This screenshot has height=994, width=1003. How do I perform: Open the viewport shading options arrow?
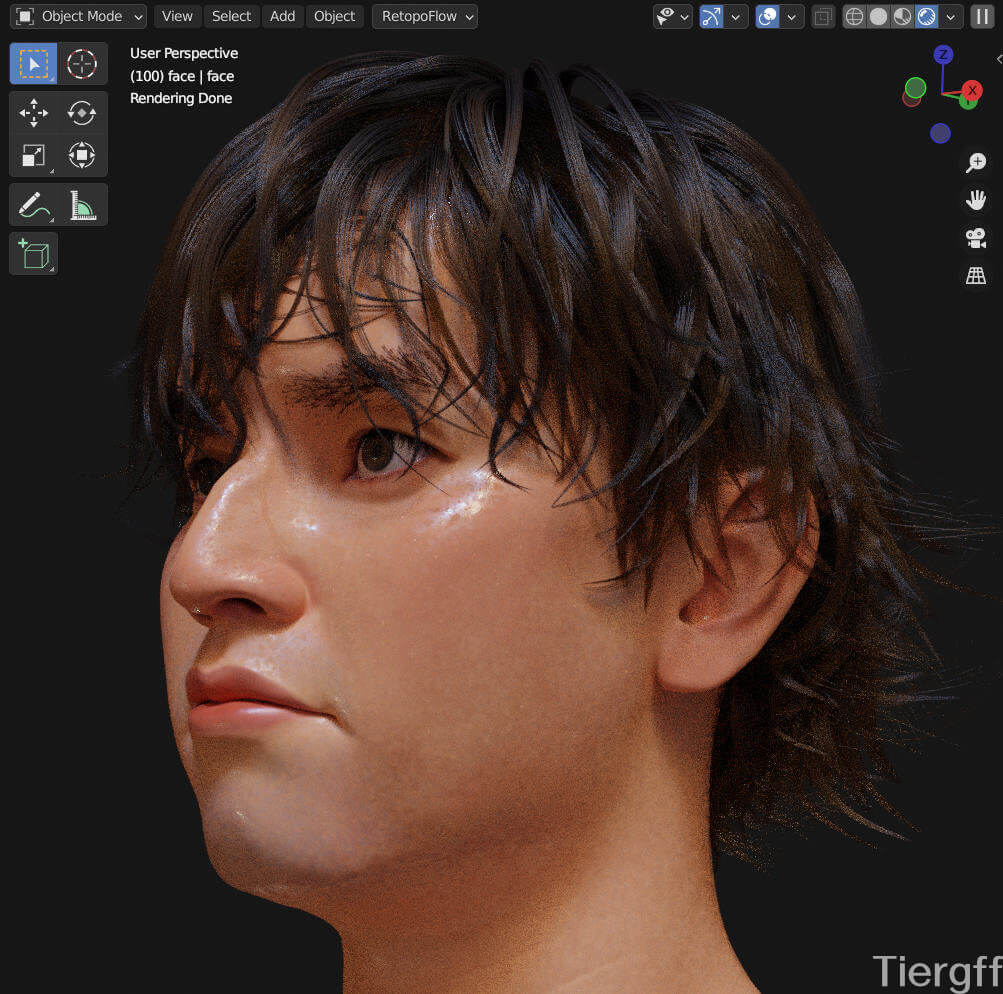point(950,17)
